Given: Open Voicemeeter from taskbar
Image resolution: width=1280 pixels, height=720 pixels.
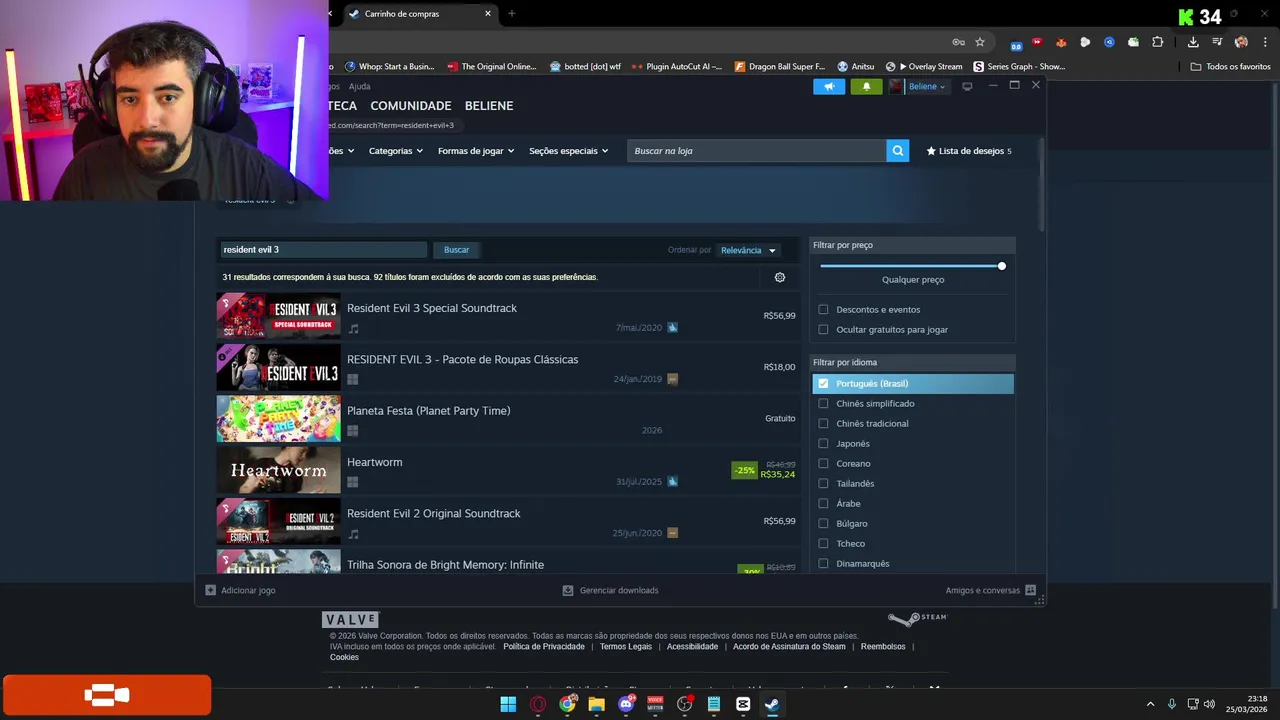Looking at the screenshot, I should pos(655,704).
